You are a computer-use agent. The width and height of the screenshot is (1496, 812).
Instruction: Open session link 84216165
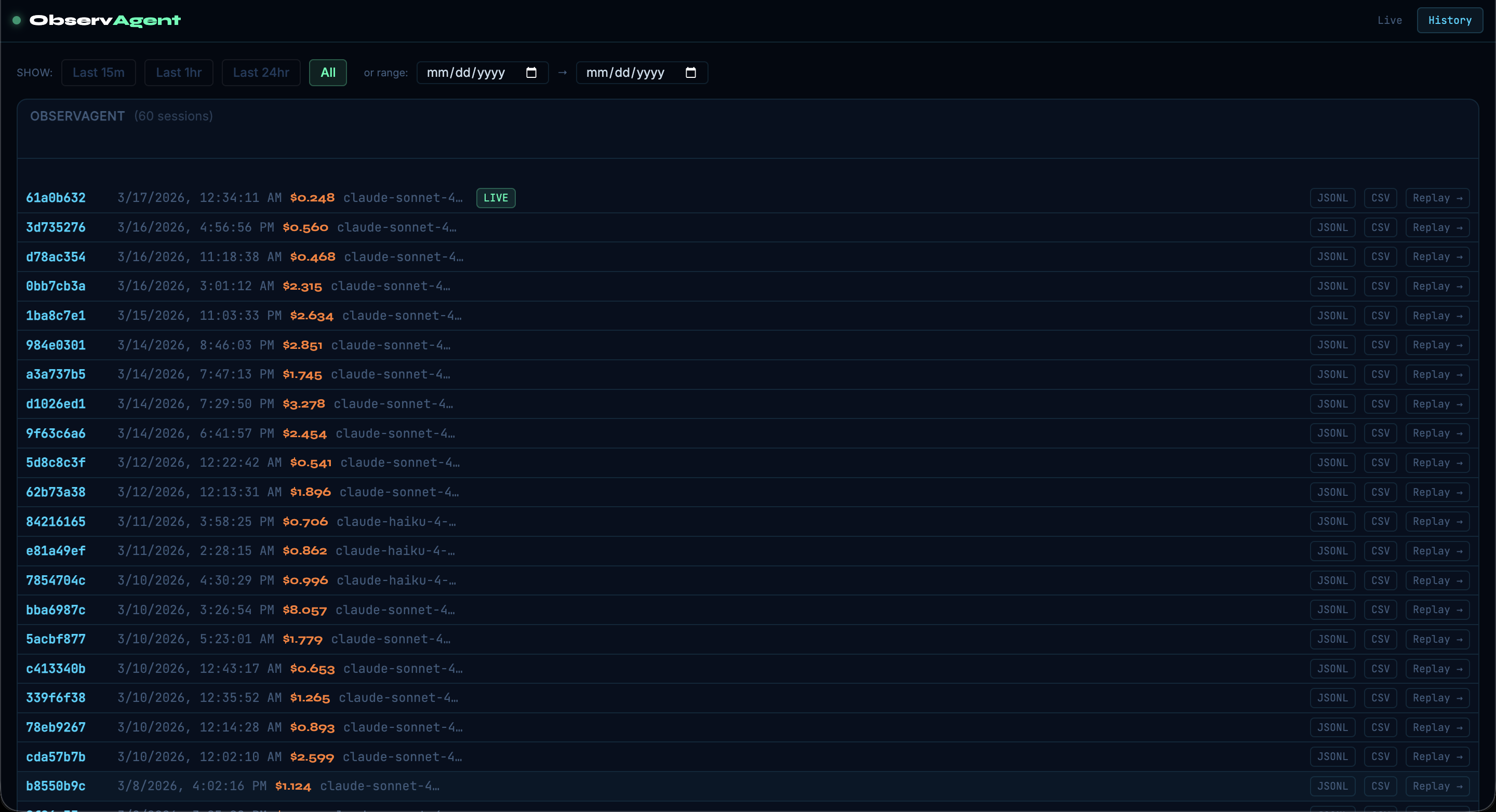[56, 521]
